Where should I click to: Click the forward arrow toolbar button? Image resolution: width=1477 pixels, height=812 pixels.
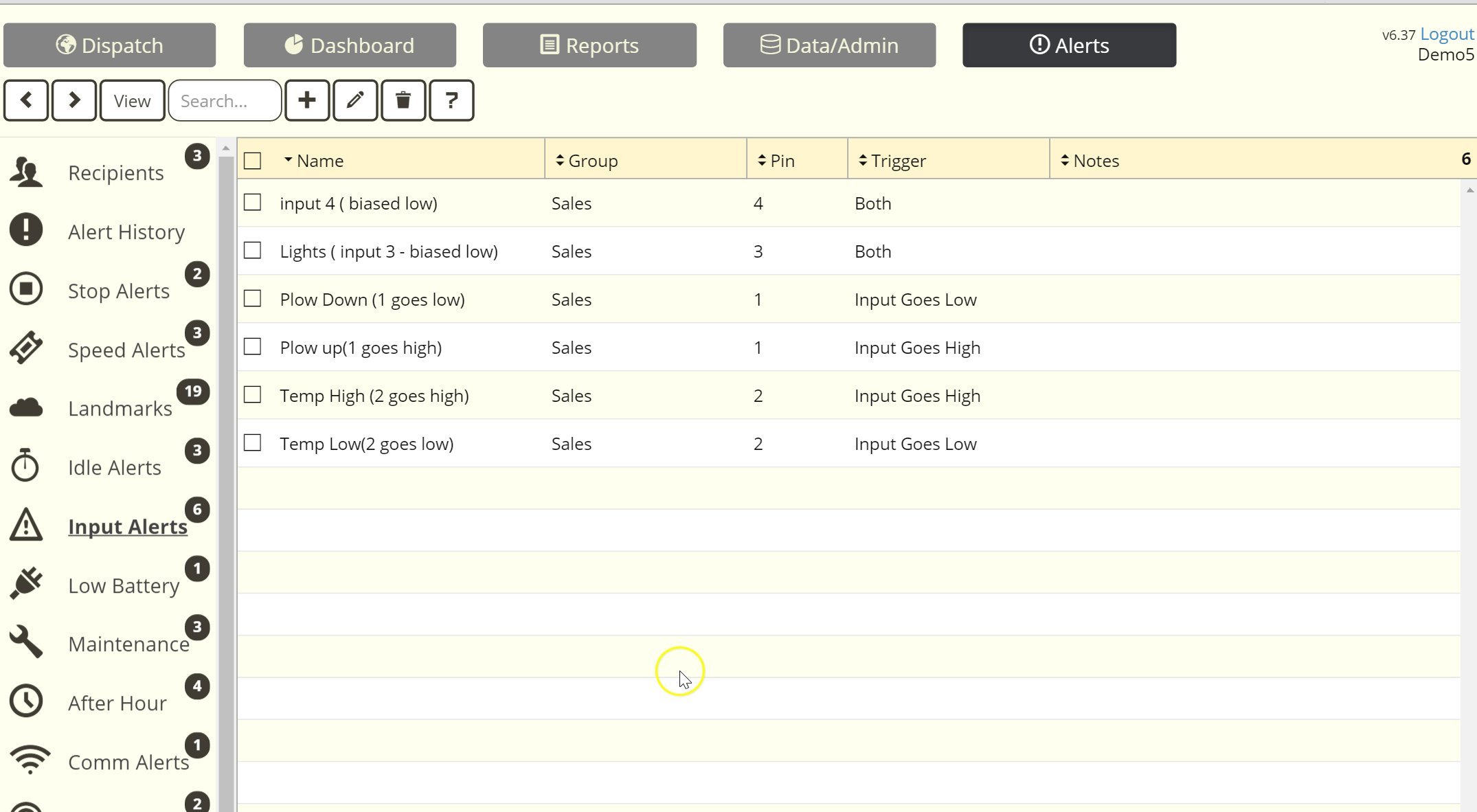click(x=74, y=100)
